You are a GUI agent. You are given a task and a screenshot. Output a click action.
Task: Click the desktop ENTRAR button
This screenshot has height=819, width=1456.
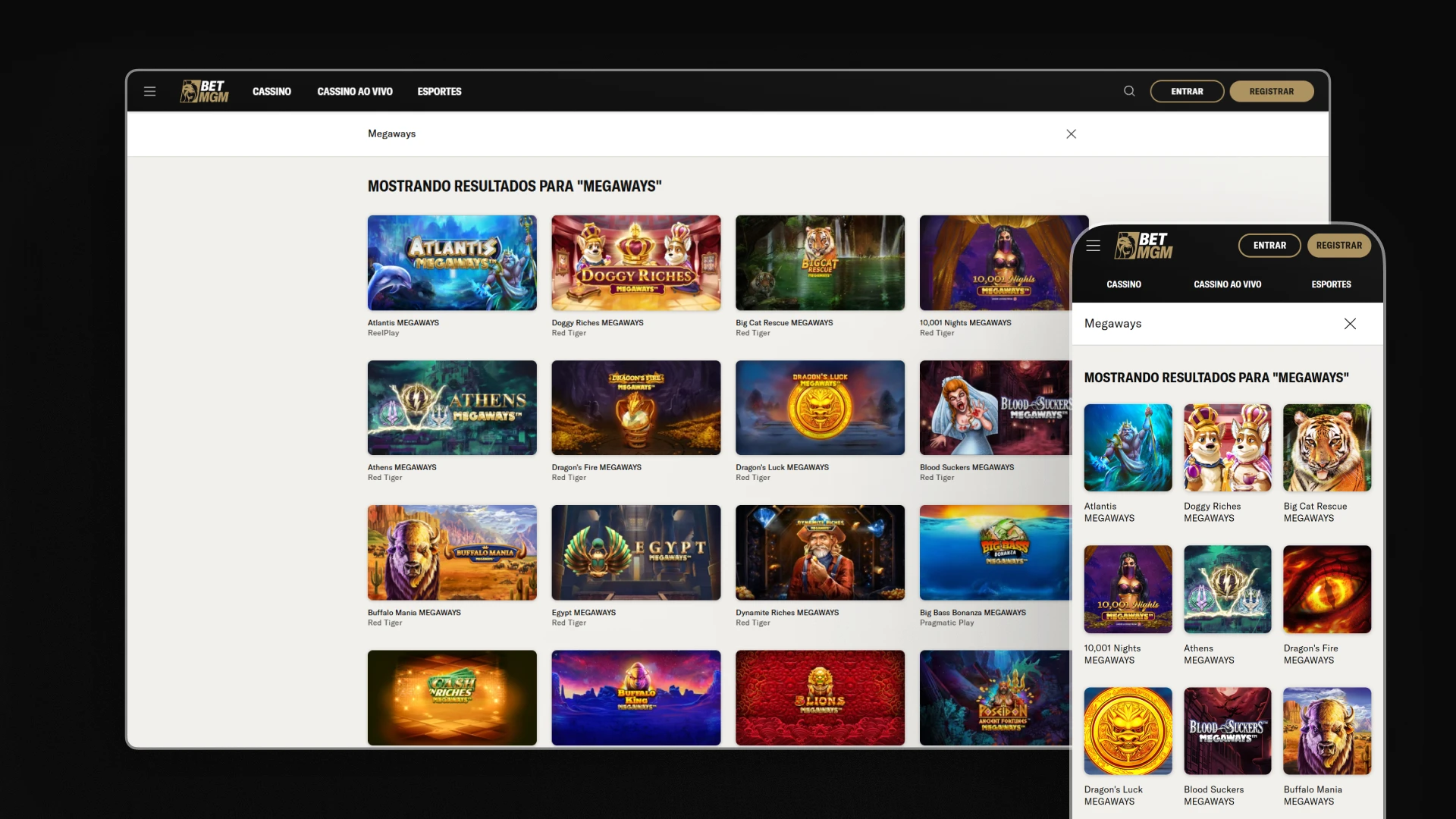1187,91
